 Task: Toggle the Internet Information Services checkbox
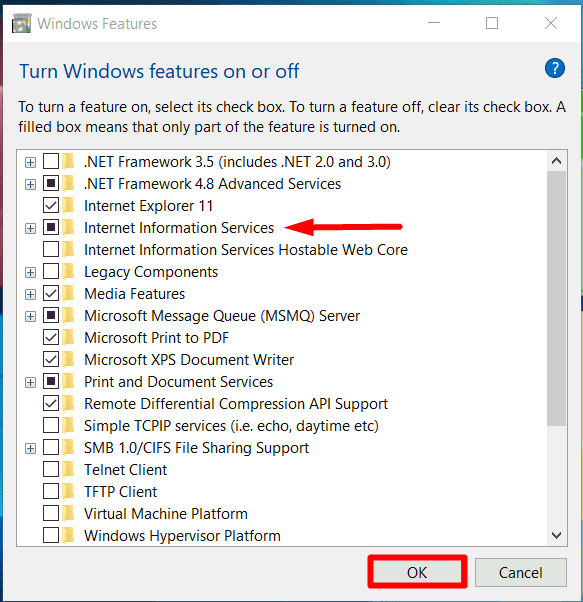click(51, 227)
